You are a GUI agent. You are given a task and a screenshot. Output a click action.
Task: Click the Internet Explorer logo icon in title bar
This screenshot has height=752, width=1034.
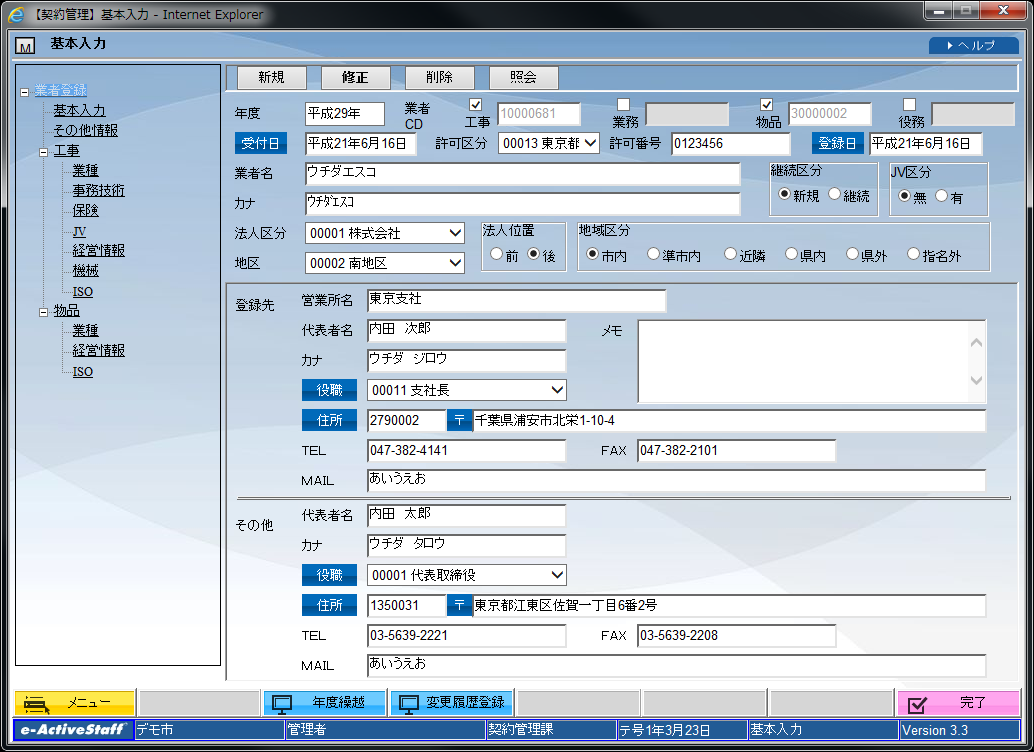16,14
